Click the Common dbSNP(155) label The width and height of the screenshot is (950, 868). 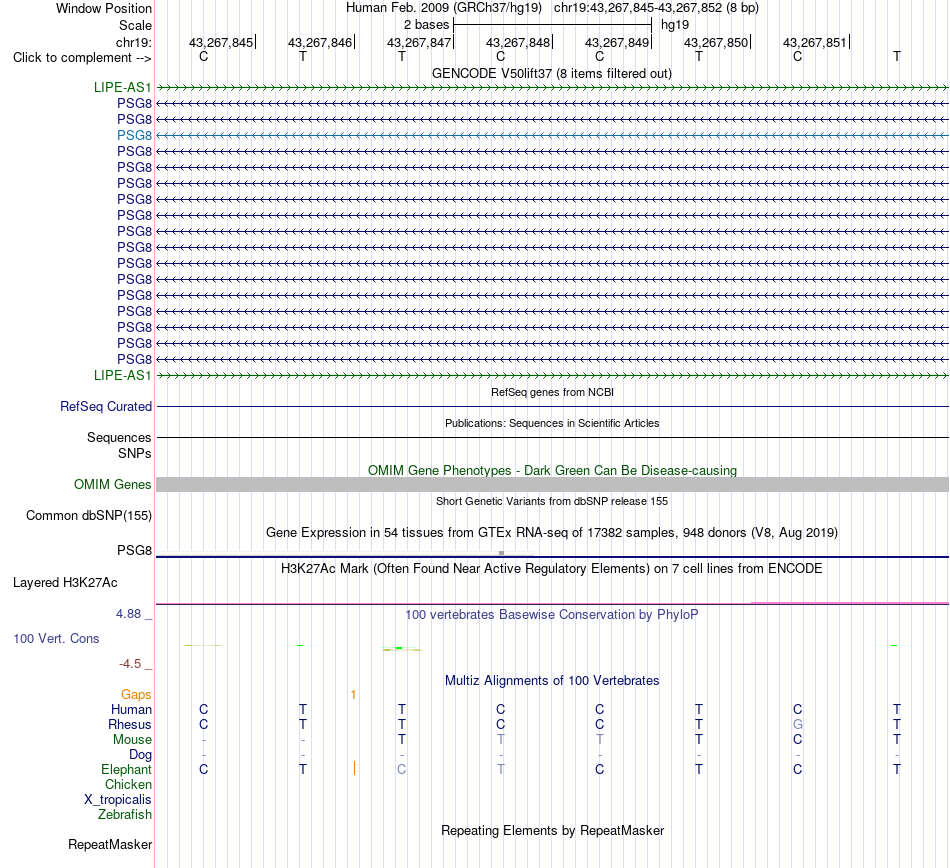(x=89, y=515)
